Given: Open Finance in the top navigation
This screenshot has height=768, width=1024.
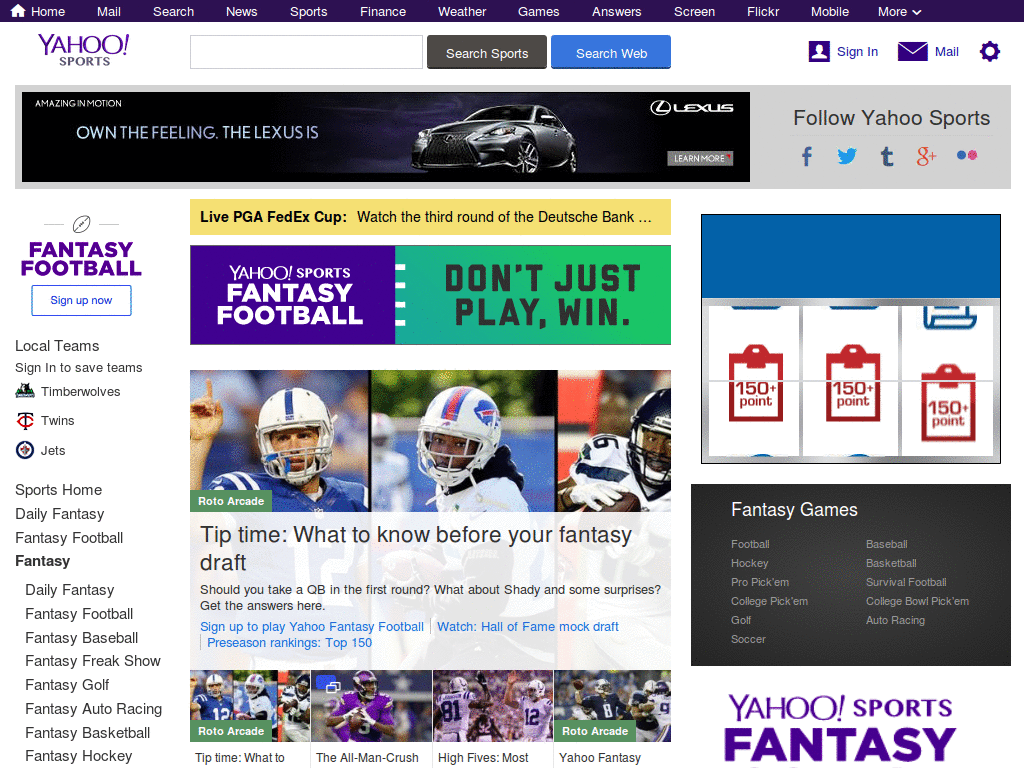Looking at the screenshot, I should [383, 12].
